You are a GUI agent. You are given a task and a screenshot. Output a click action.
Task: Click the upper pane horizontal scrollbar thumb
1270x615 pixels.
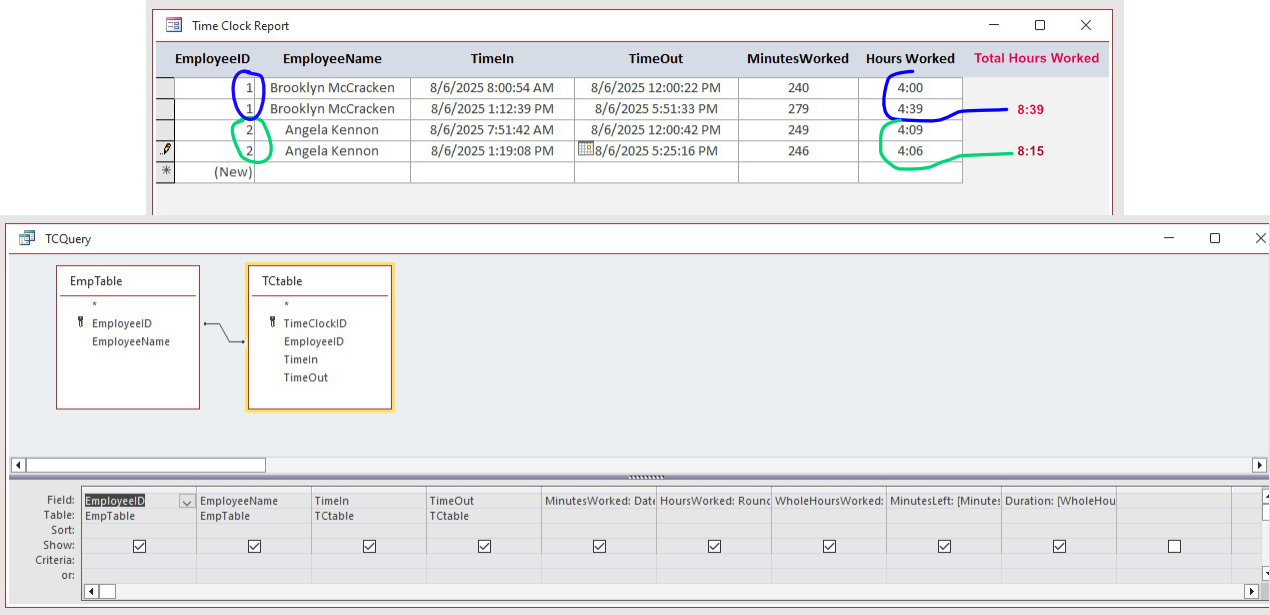[x=146, y=465]
